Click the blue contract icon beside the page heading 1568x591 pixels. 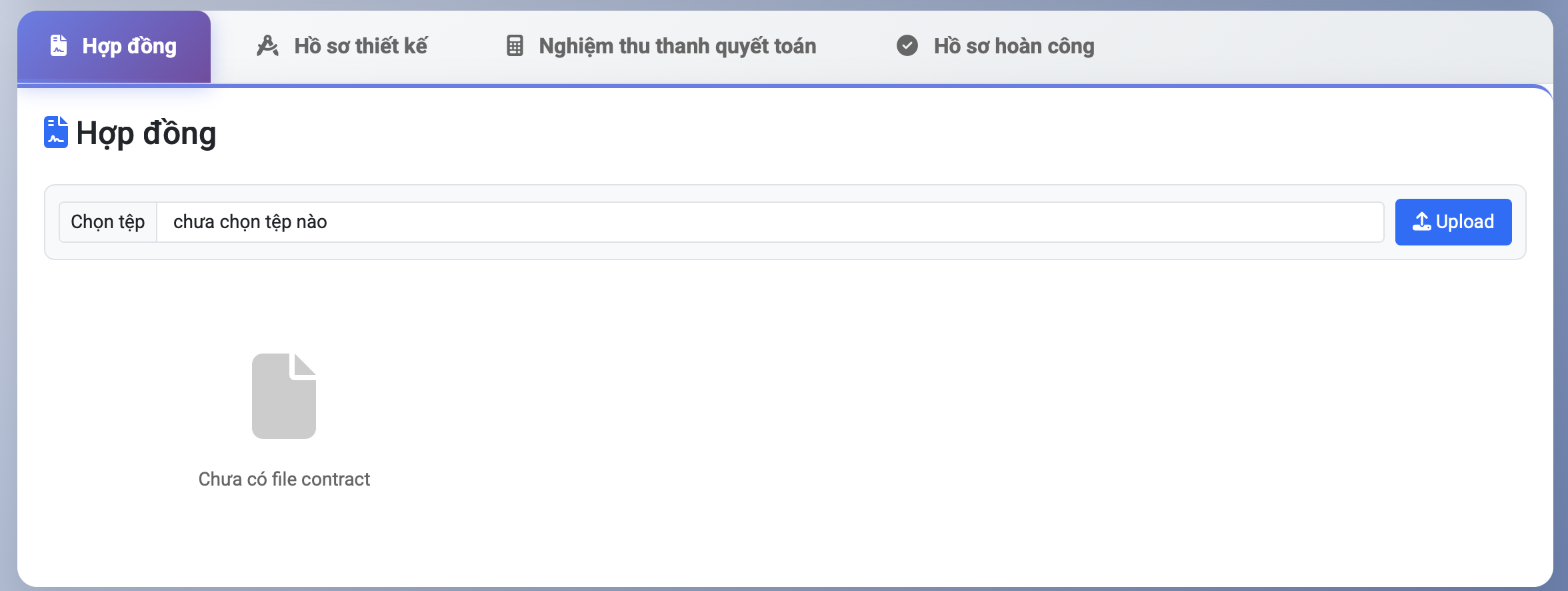click(56, 132)
